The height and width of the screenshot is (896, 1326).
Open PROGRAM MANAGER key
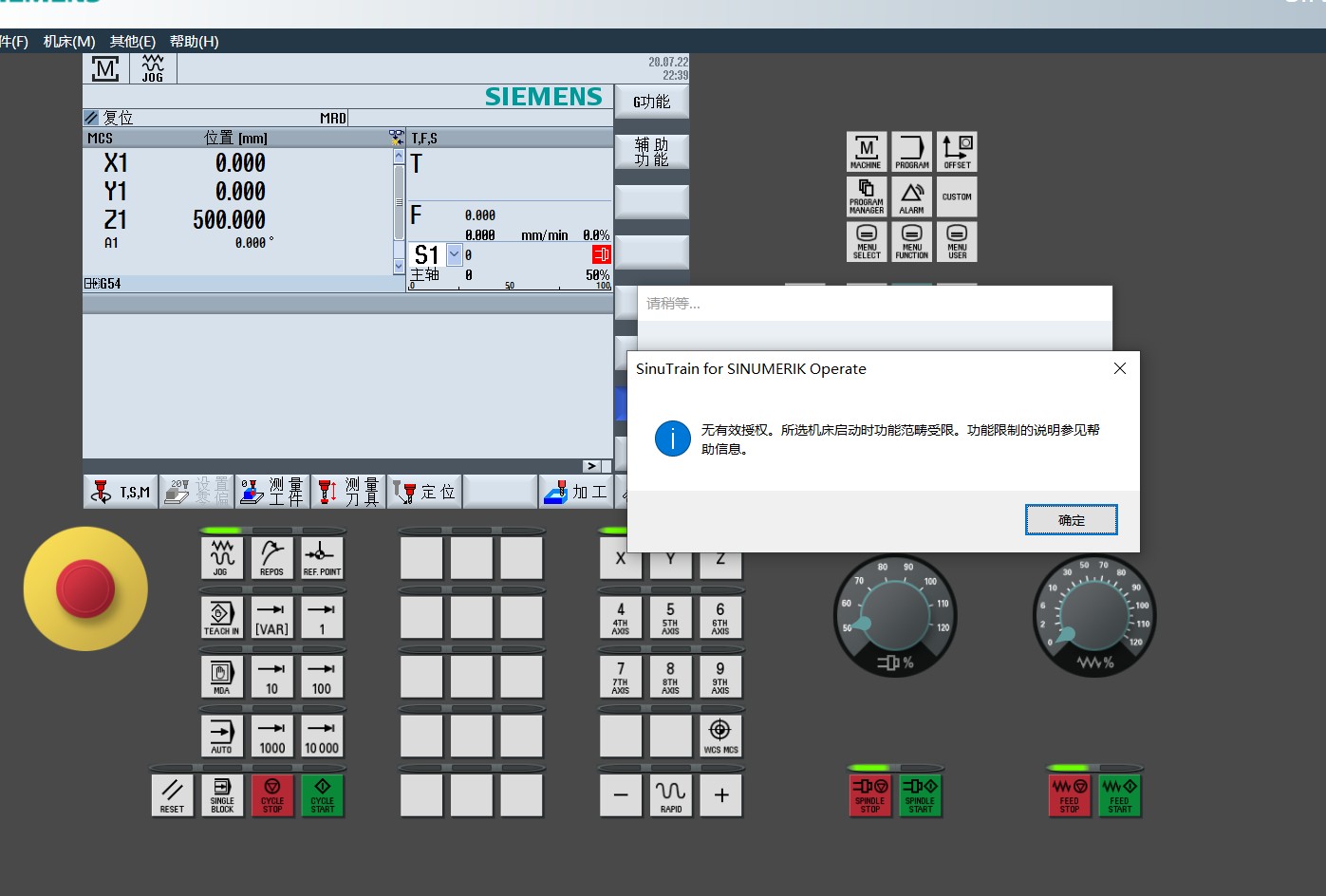[x=866, y=196]
